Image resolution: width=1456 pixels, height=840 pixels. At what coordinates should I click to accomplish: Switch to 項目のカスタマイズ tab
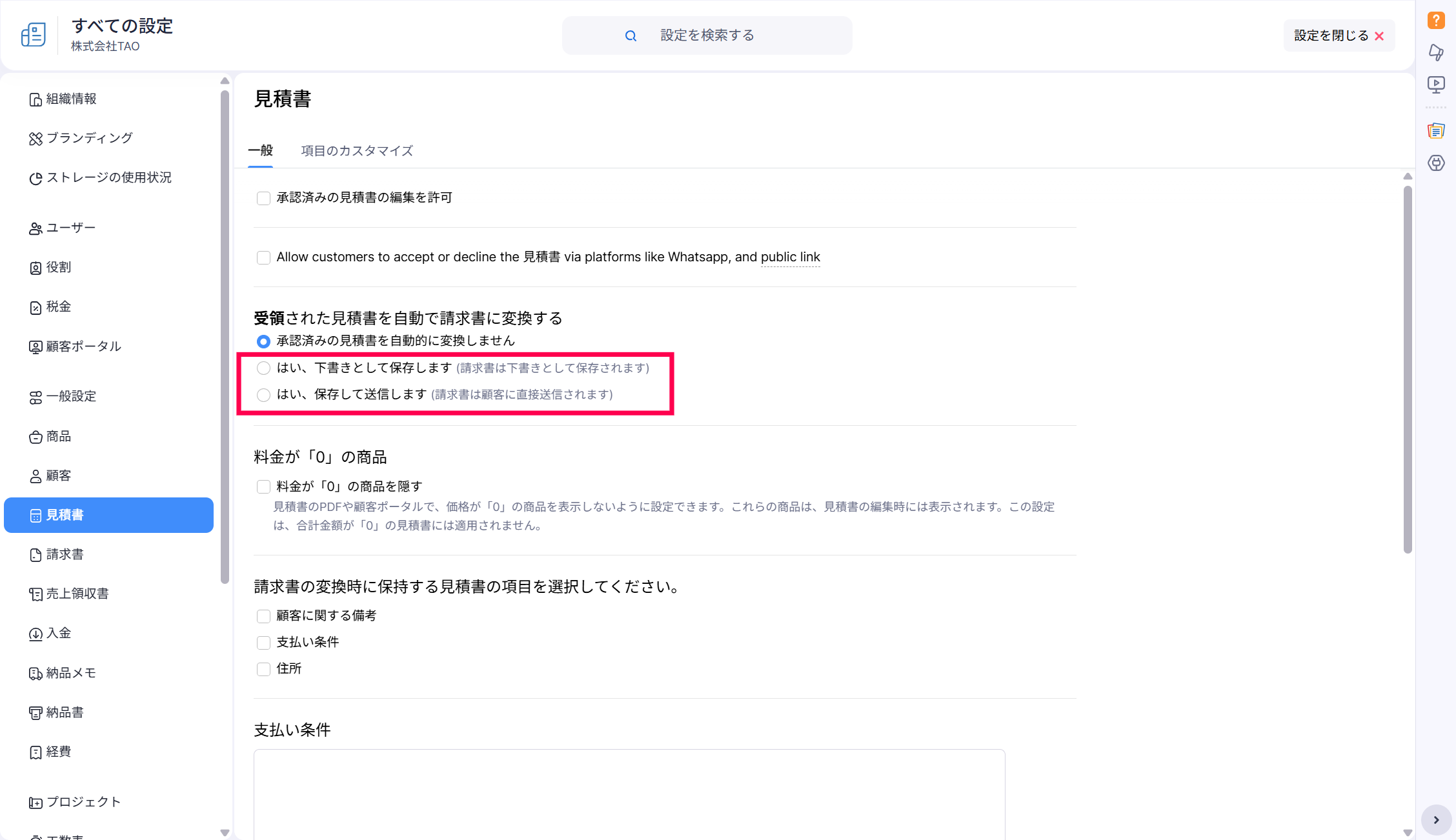click(x=356, y=151)
